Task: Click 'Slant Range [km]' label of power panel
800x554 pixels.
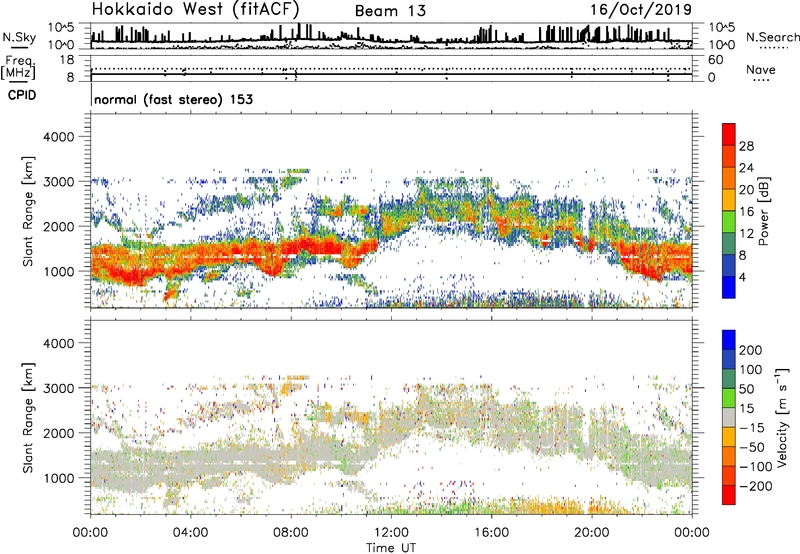Action: point(28,211)
